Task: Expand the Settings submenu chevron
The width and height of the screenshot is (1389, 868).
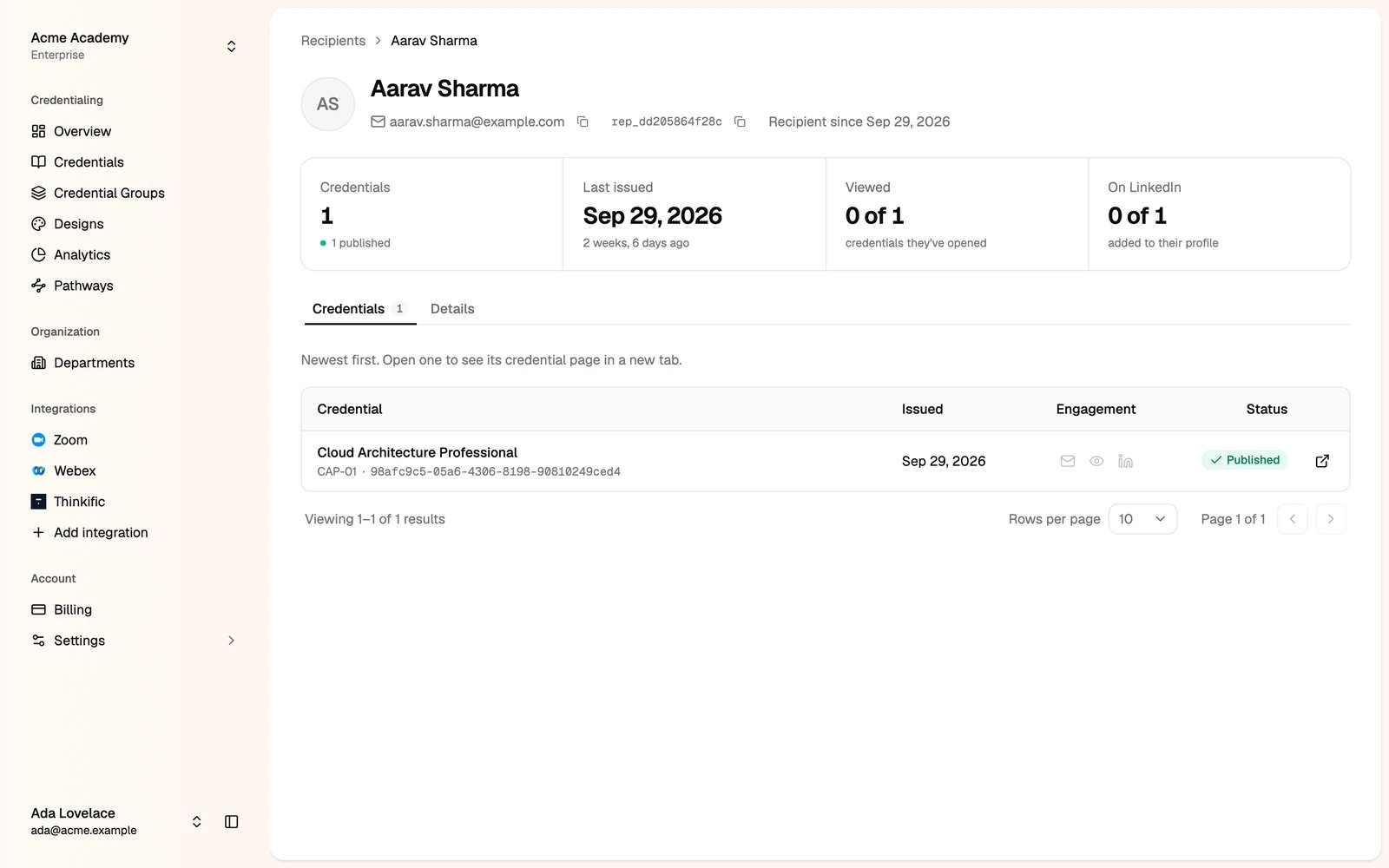Action: coord(231,641)
